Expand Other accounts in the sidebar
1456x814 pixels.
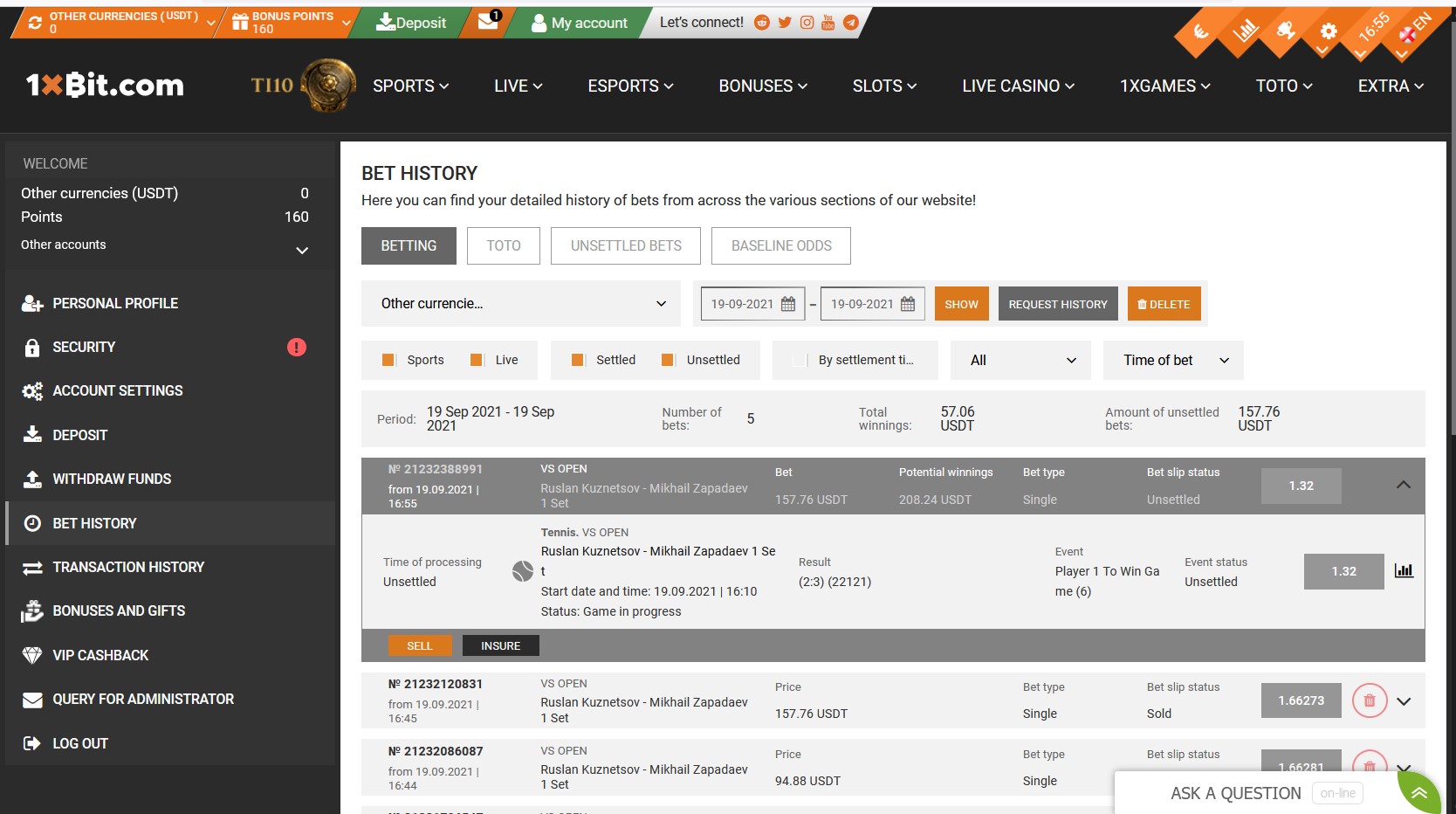tap(302, 251)
